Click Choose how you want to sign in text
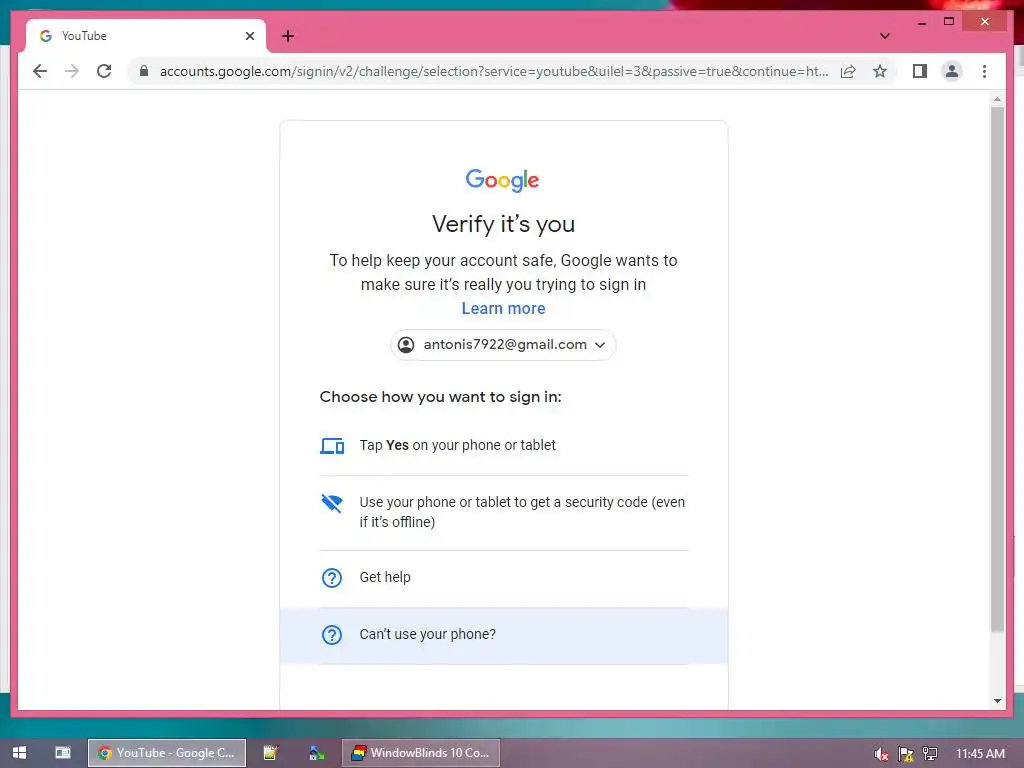Screen dimensions: 1024x768 [441, 397]
